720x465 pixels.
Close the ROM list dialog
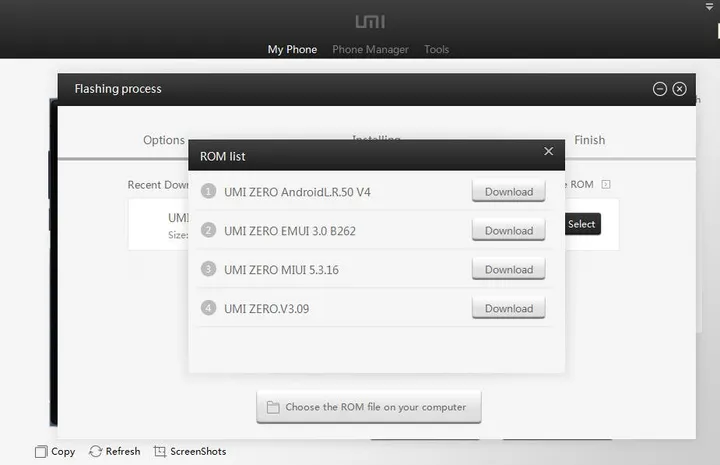click(x=548, y=151)
